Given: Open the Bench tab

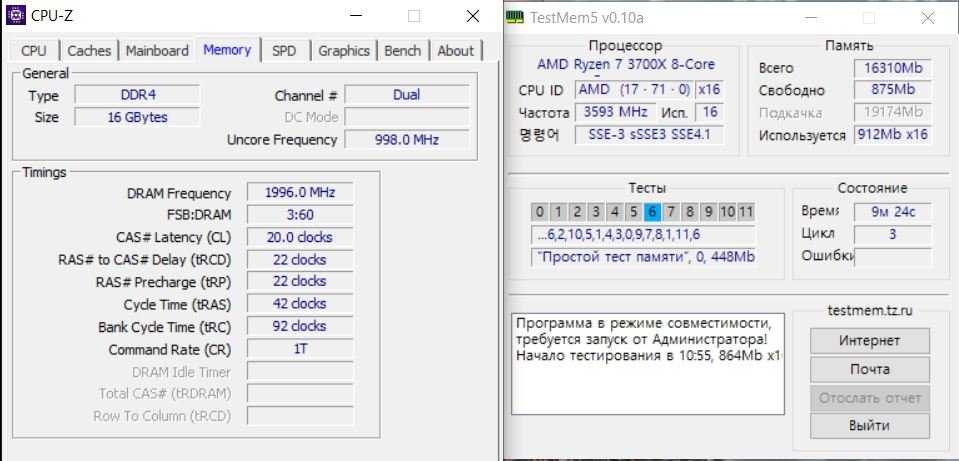Looking at the screenshot, I should (x=402, y=51).
